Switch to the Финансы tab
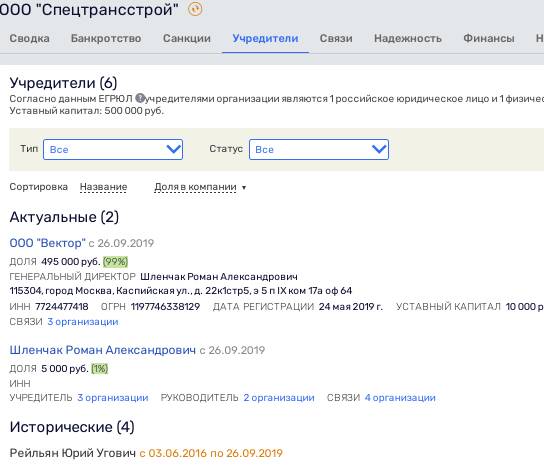 489,38
